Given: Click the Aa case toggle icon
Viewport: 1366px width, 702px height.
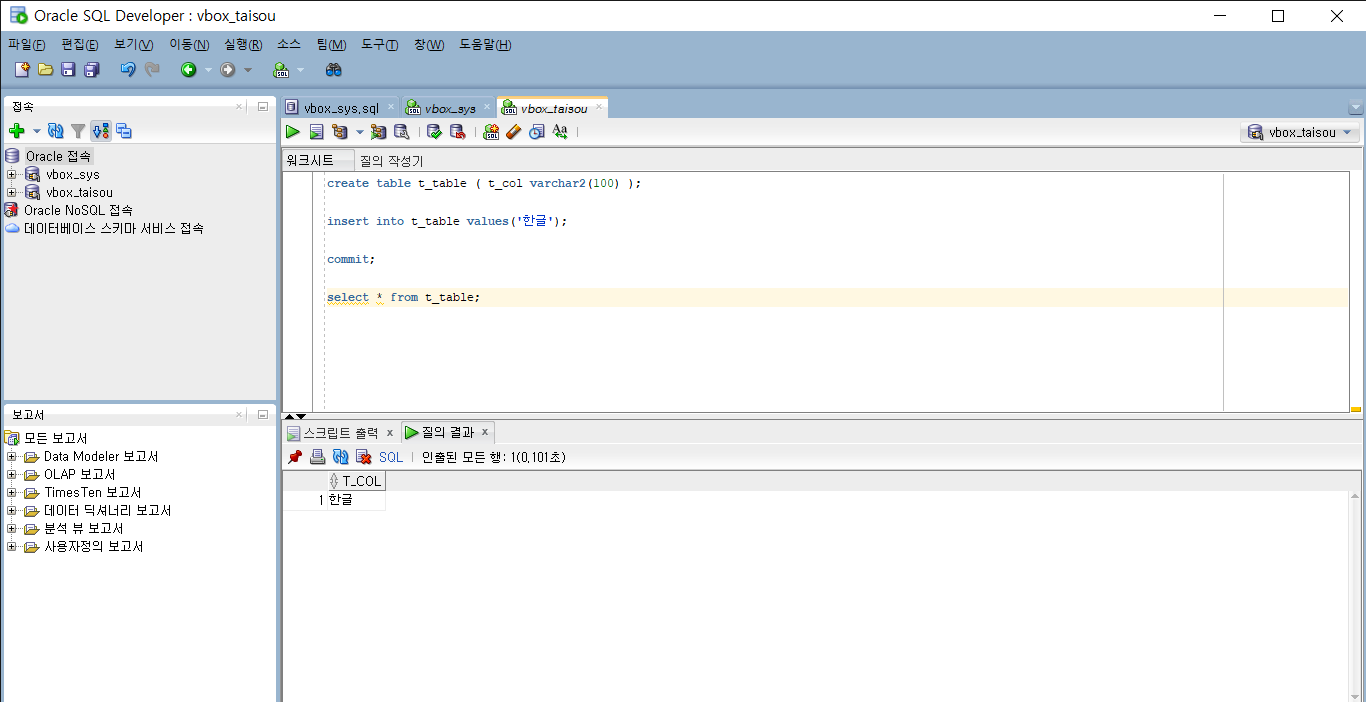Looking at the screenshot, I should (x=560, y=132).
